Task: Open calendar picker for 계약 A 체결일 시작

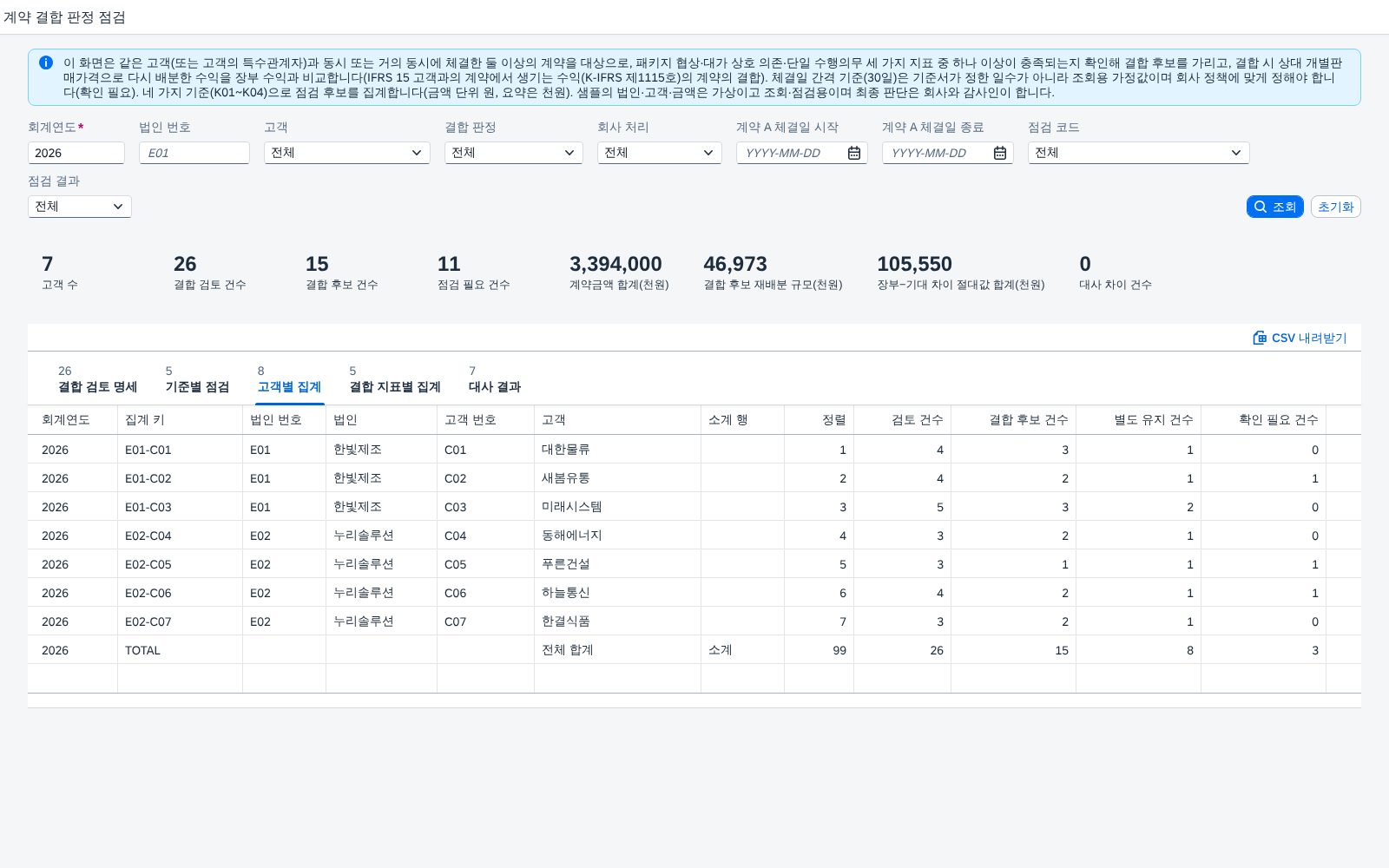Action: tap(854, 153)
